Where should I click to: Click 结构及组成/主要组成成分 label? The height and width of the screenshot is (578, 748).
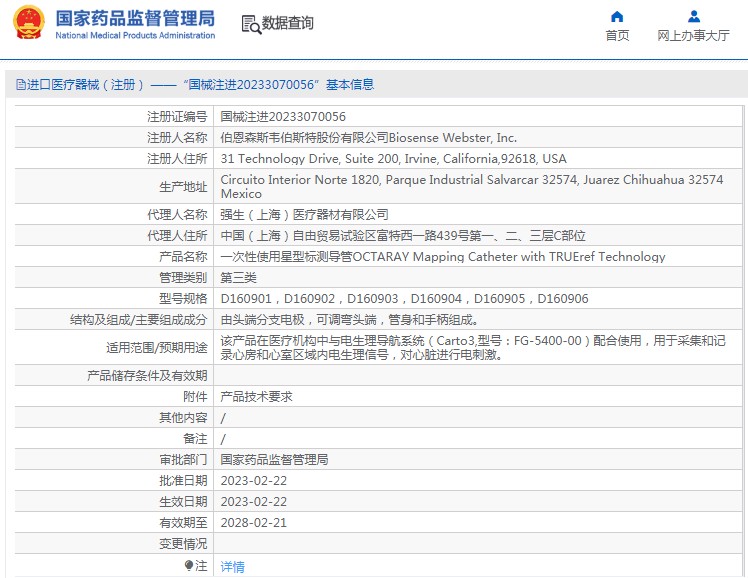pyautogui.click(x=138, y=320)
